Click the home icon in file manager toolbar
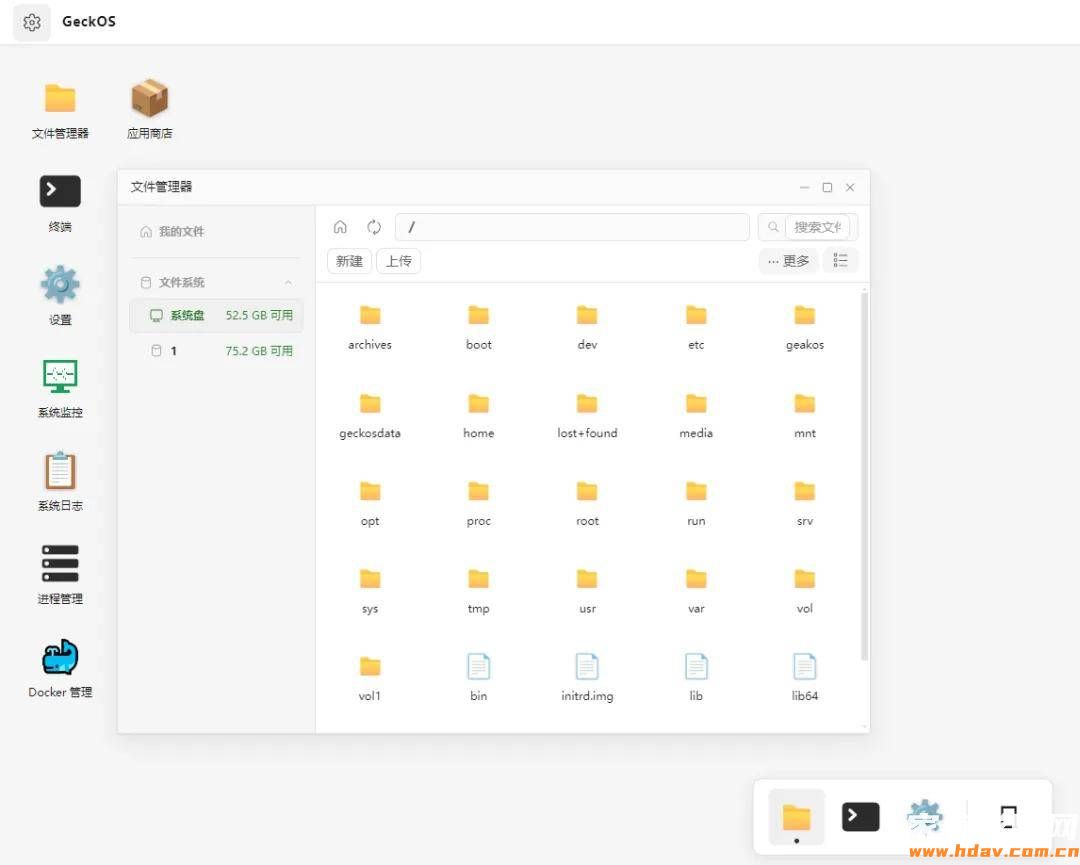Viewport: 1080px width, 865px height. tap(340, 227)
